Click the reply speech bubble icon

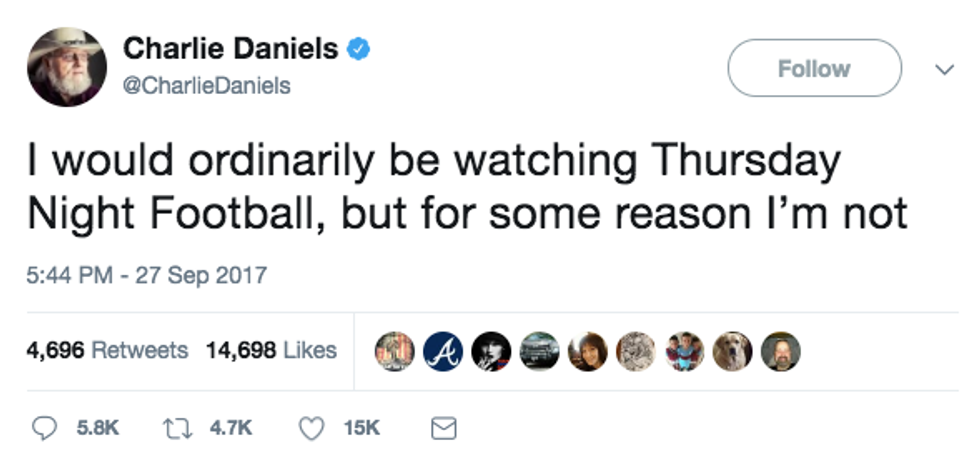point(44,428)
